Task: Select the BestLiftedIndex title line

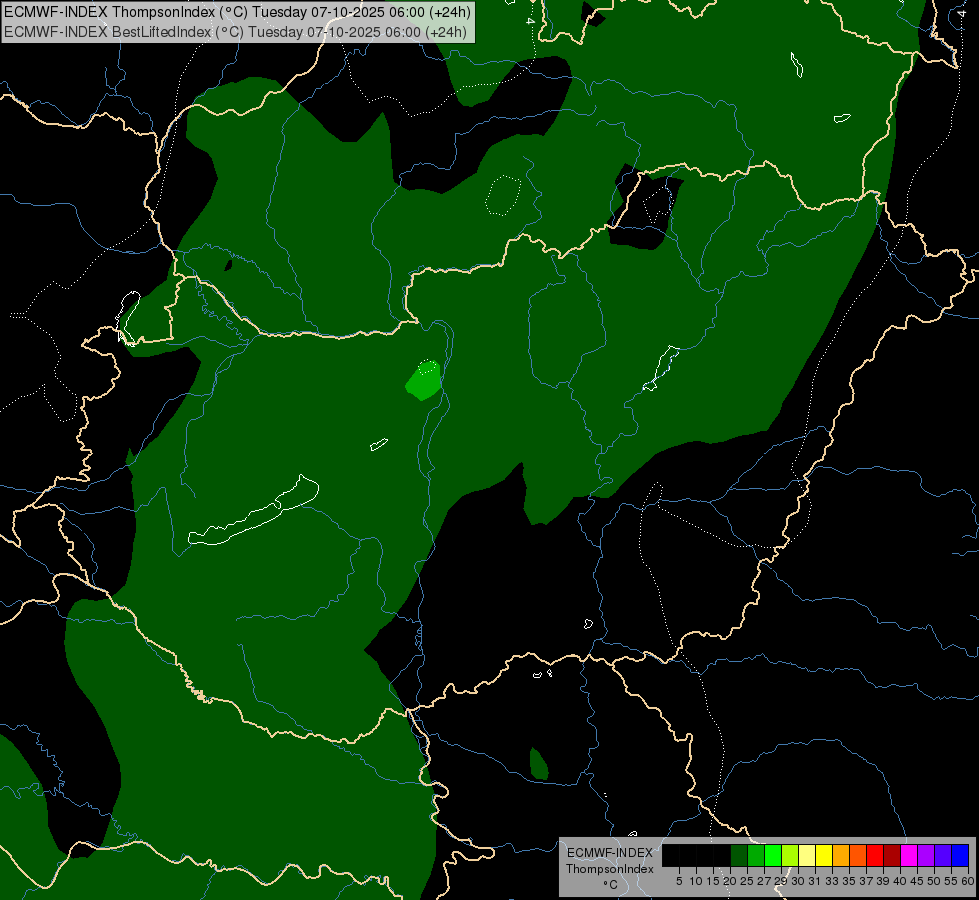Action: [x=236, y=31]
